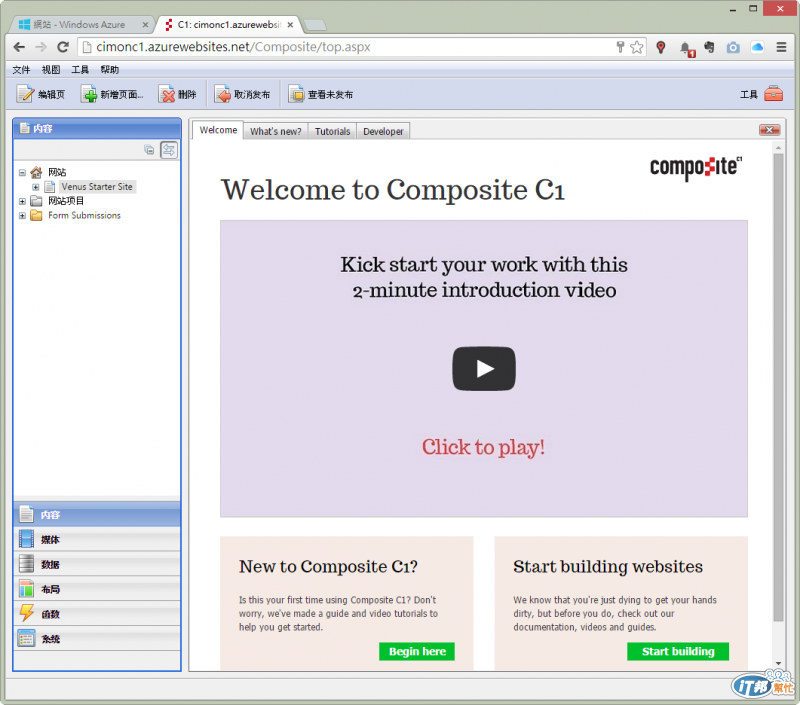Open the View menu
The image size is (800, 705).
coord(51,70)
